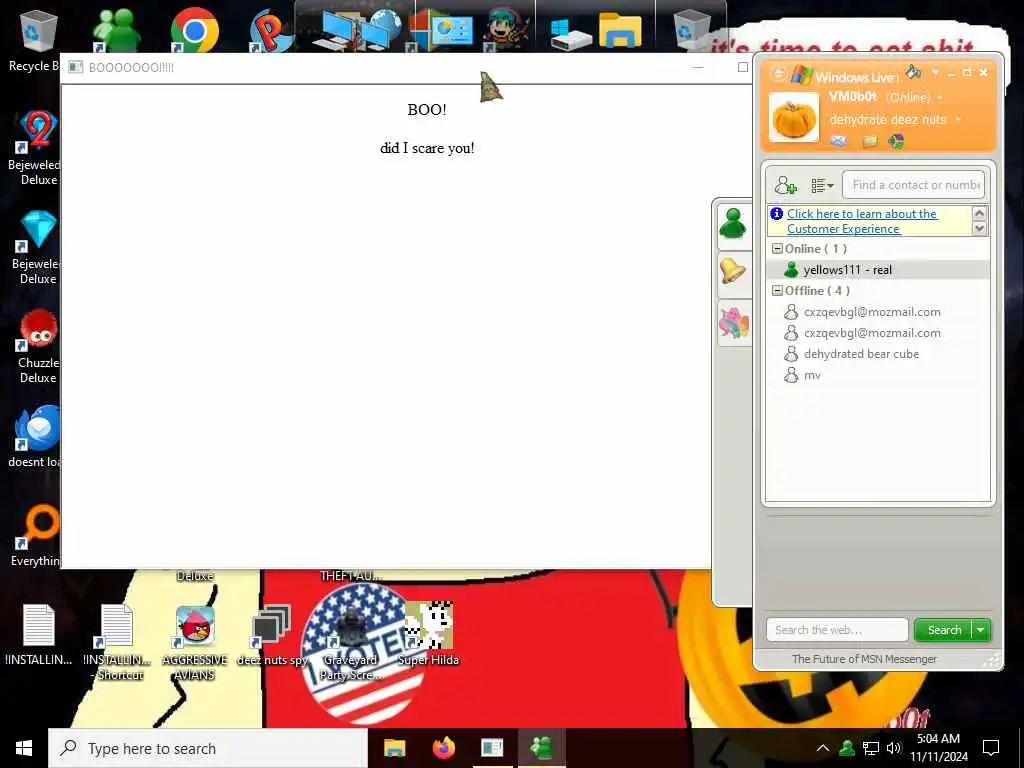The height and width of the screenshot is (768, 1024).
Task: Open the Windows Start menu
Action: pos(24,748)
